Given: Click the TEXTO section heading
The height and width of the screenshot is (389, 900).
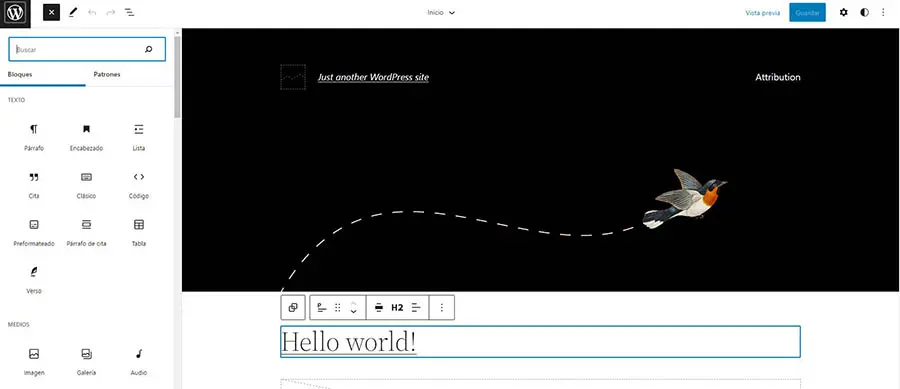Looking at the screenshot, I should (x=16, y=100).
